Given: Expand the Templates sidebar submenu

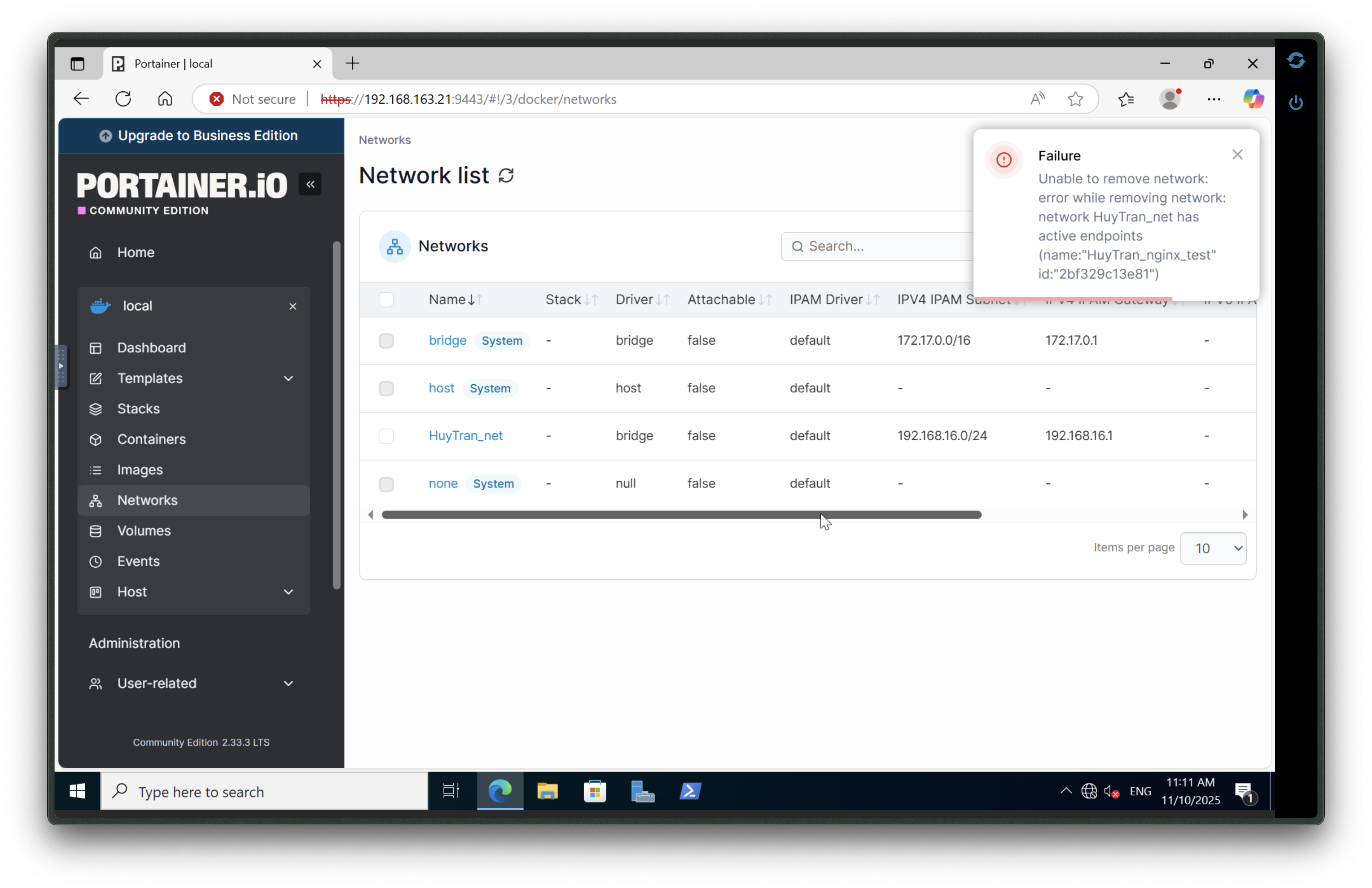Looking at the screenshot, I should pyautogui.click(x=288, y=378).
